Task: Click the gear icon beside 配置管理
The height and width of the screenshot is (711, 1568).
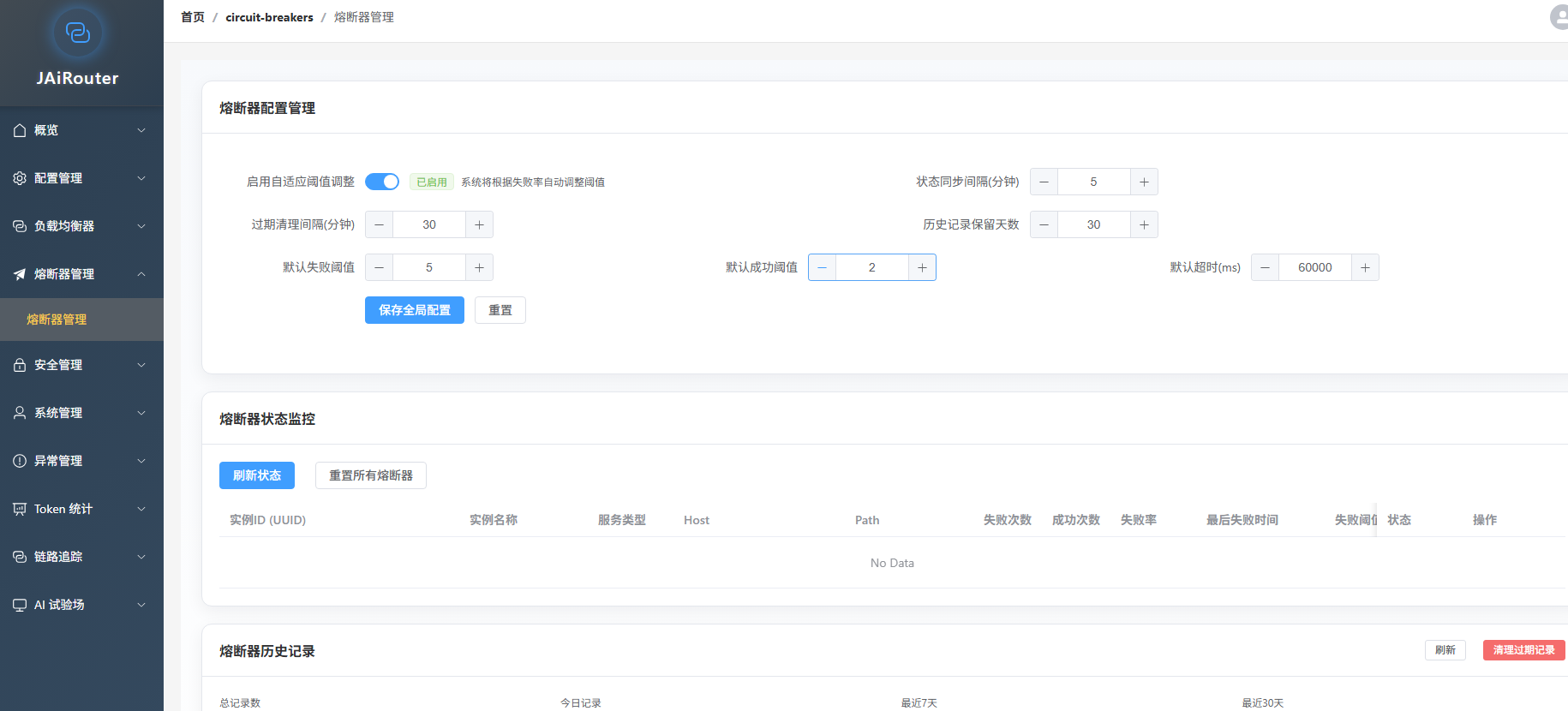Action: 20,178
